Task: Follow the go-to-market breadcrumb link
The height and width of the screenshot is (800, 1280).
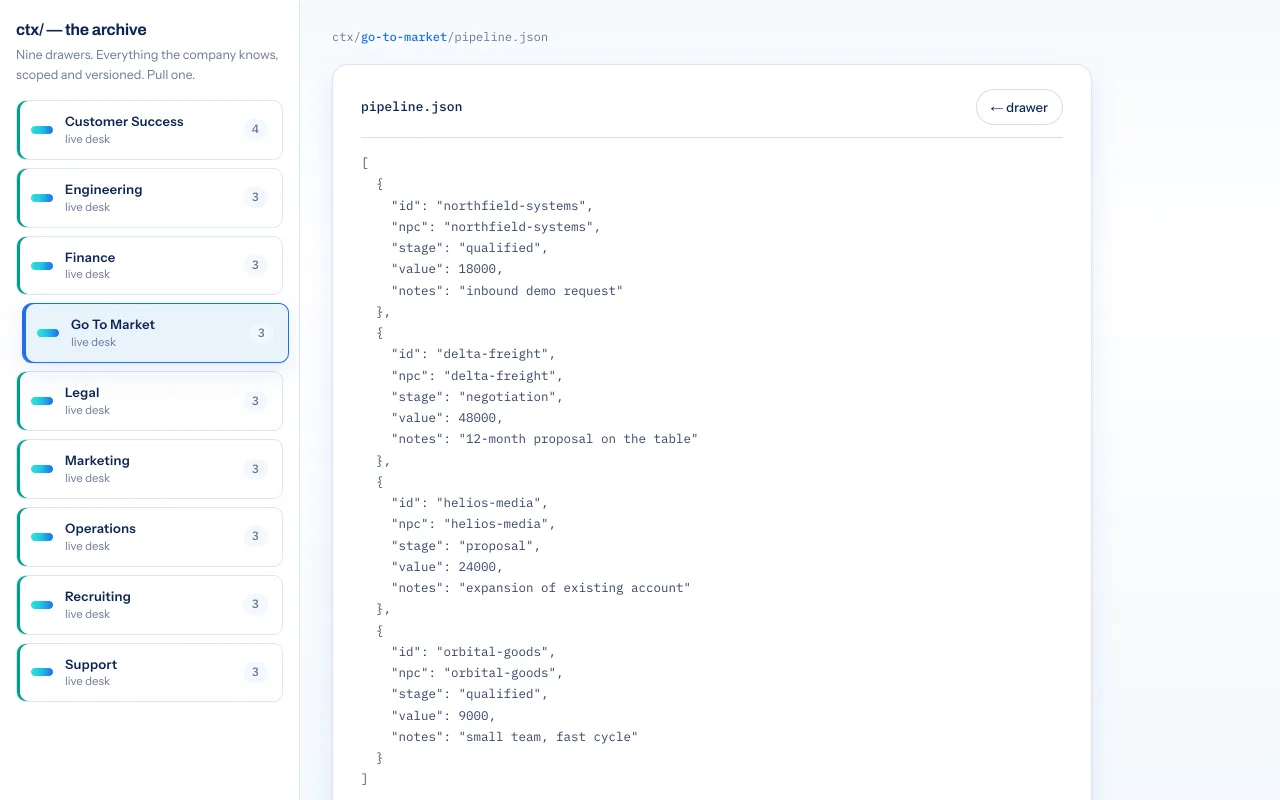Action: tap(403, 37)
